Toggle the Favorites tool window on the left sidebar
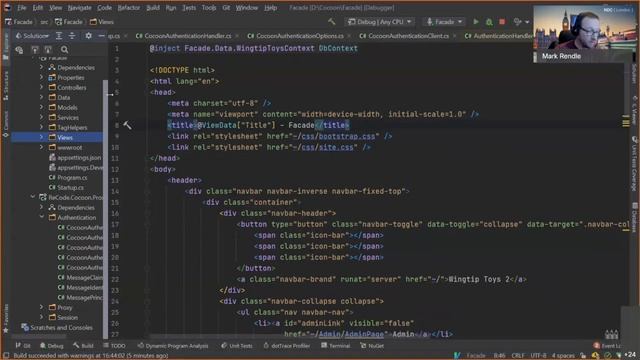 pyautogui.click(x=6, y=318)
